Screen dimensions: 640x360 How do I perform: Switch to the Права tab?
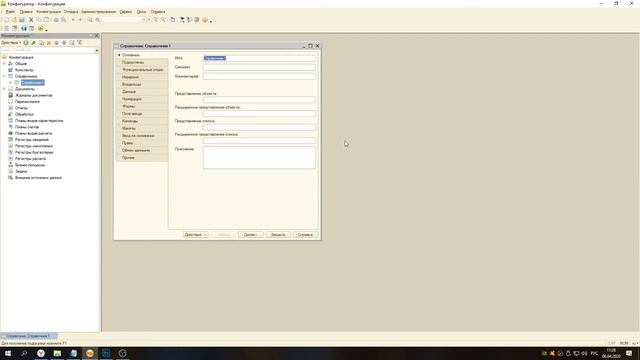142,143
